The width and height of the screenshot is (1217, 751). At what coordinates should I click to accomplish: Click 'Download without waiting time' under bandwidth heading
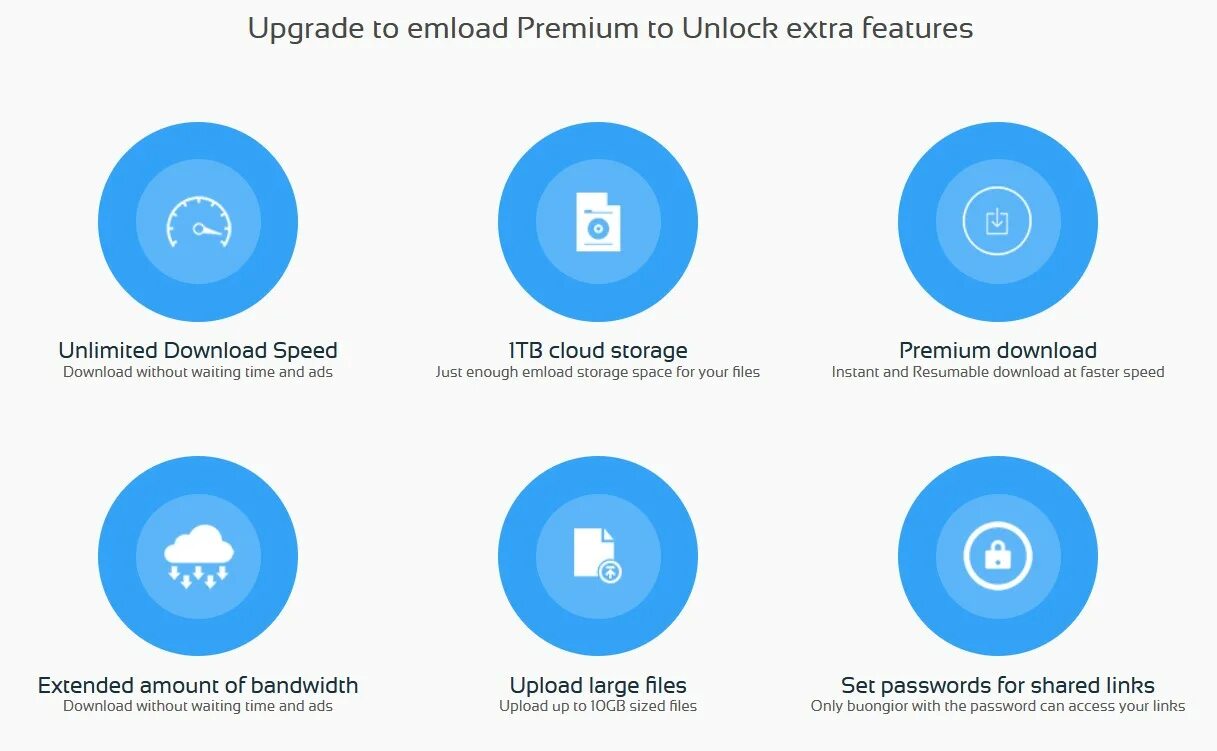(198, 706)
